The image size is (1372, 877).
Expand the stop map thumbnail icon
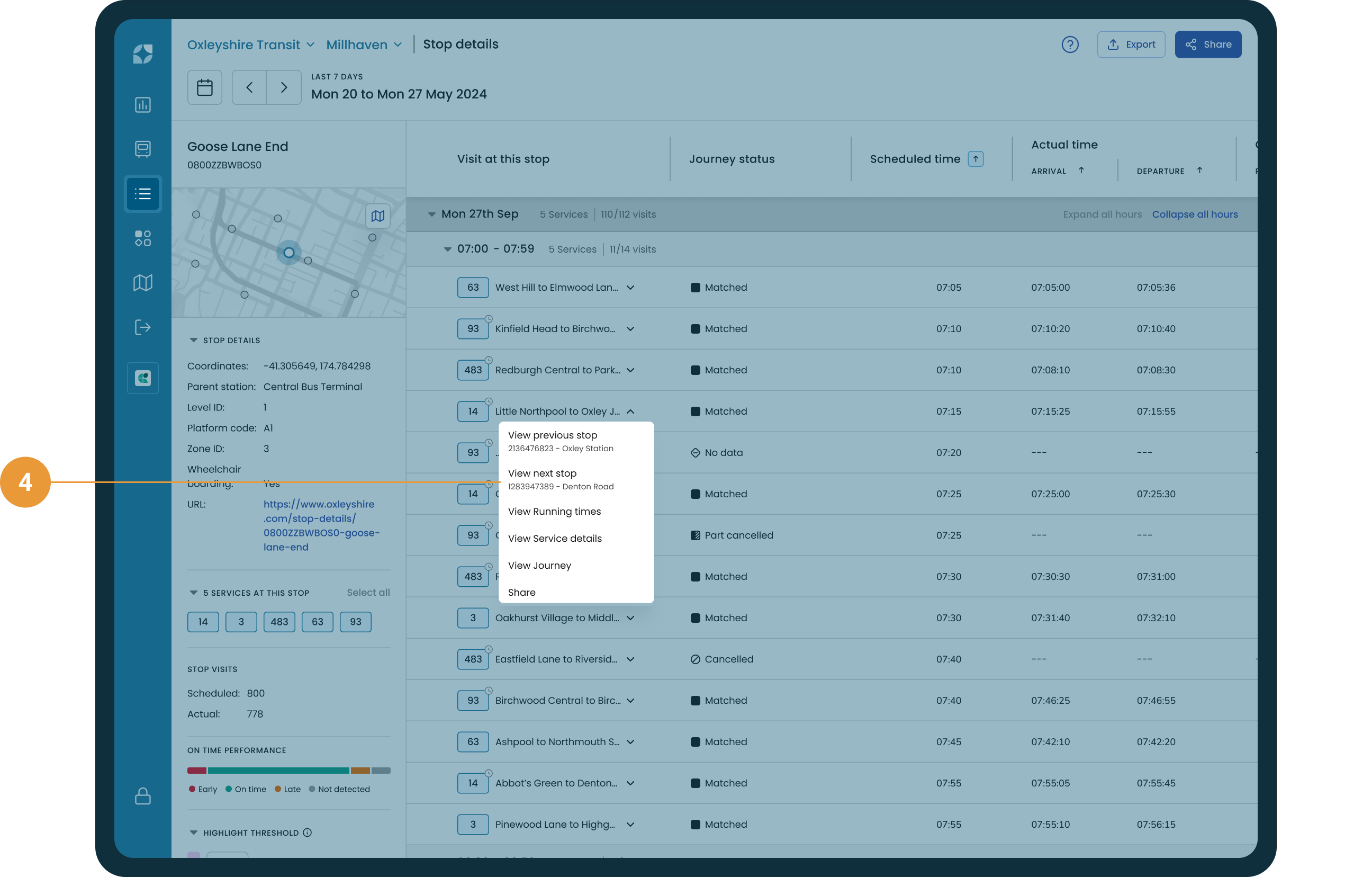[x=377, y=216]
